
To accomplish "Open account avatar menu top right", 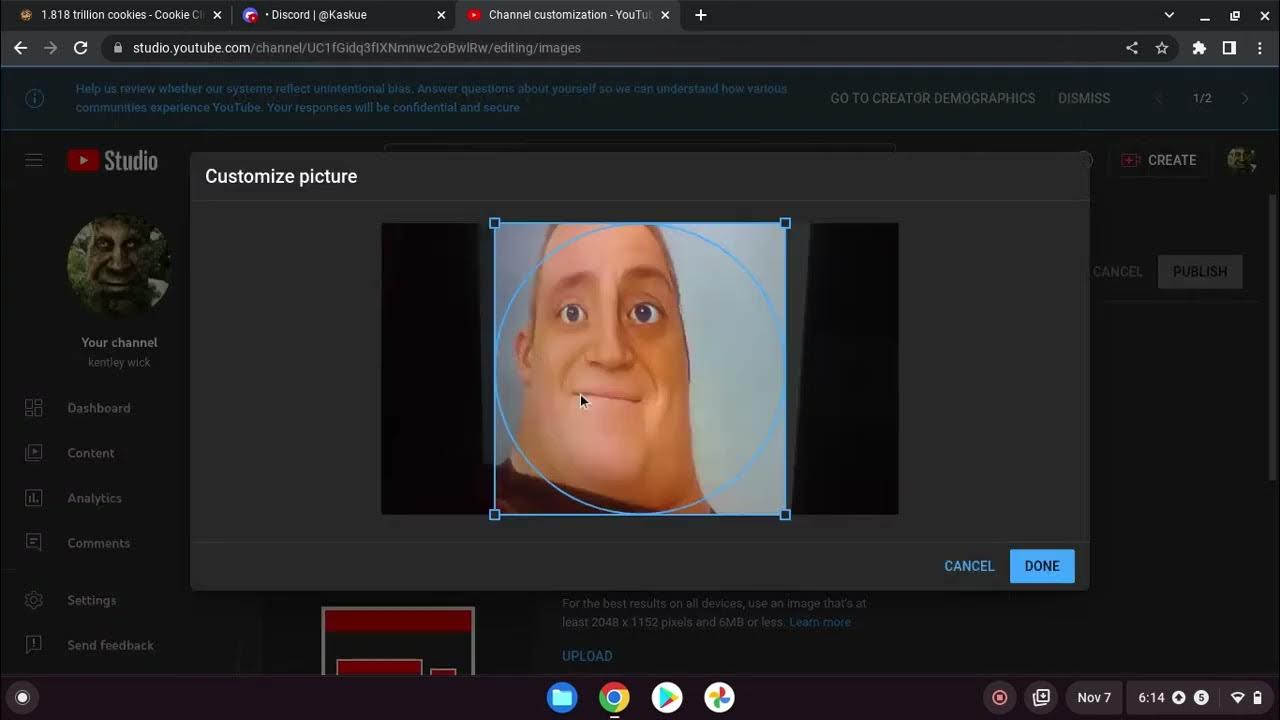I will pos(1241,160).
